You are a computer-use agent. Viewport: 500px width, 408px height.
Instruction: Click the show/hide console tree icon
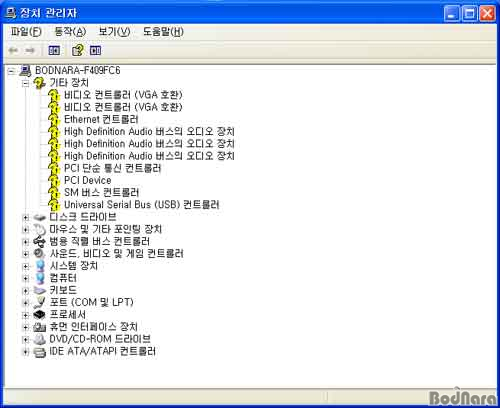click(x=54, y=51)
